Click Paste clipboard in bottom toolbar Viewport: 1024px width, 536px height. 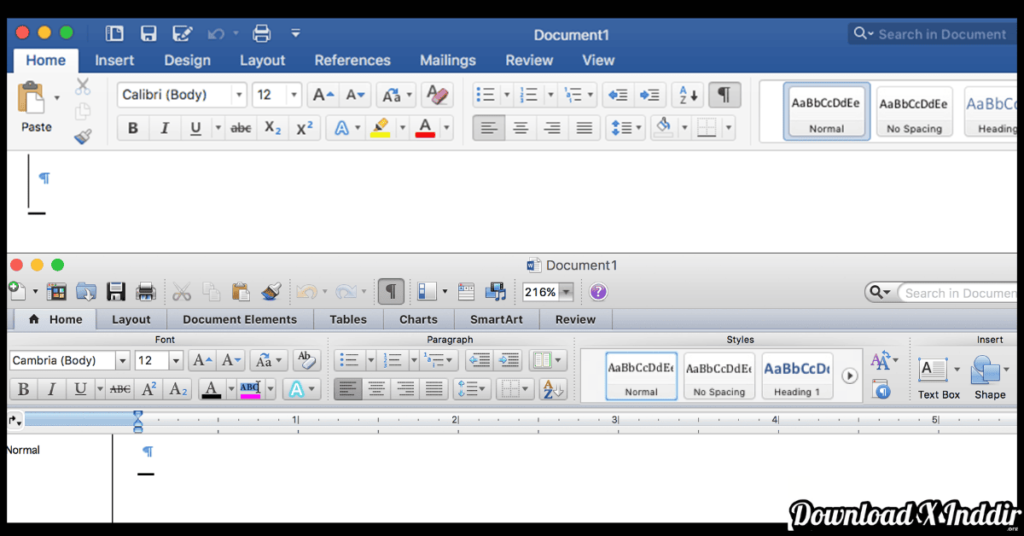pos(240,292)
